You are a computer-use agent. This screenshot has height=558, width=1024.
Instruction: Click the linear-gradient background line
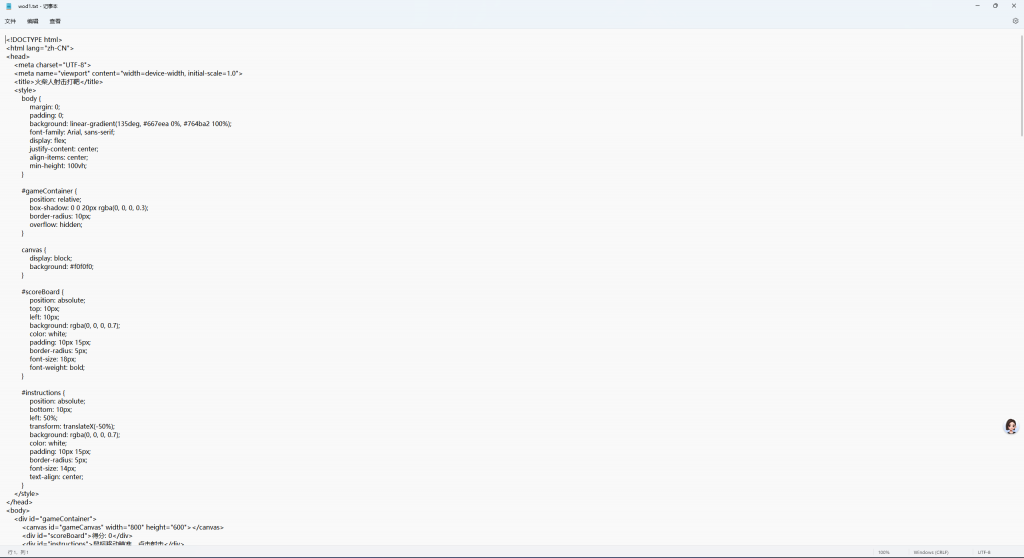pyautogui.click(x=130, y=124)
